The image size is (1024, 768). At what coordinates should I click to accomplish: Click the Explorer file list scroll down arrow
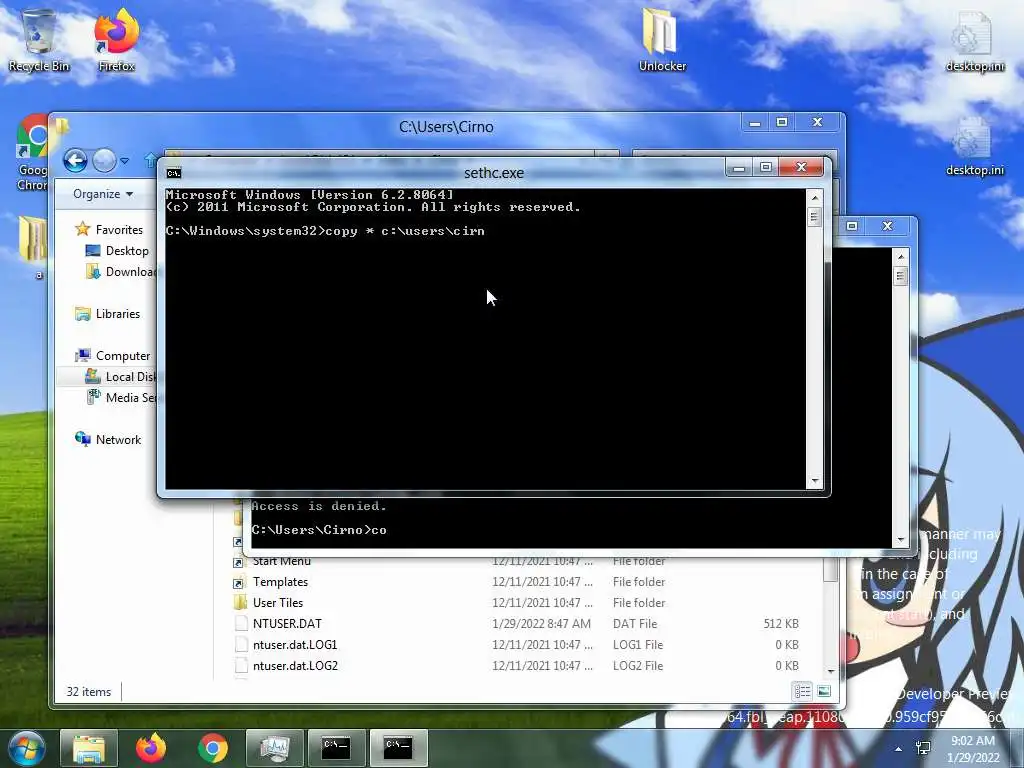[831, 671]
